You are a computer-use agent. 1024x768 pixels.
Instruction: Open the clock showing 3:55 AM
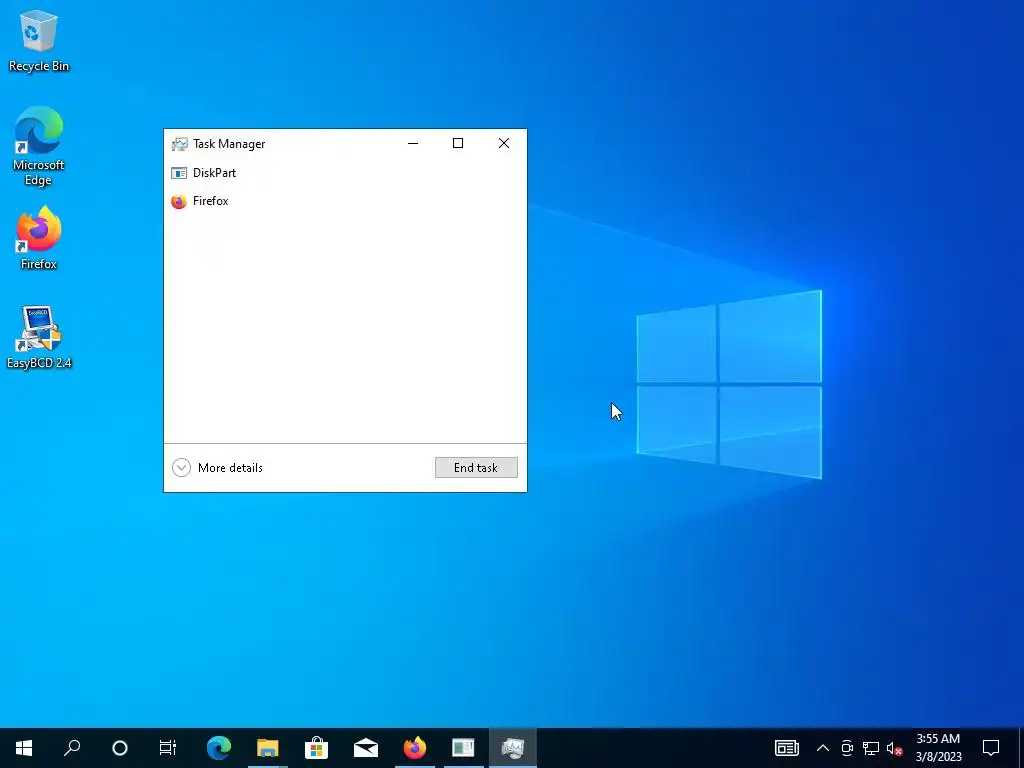pos(938,748)
